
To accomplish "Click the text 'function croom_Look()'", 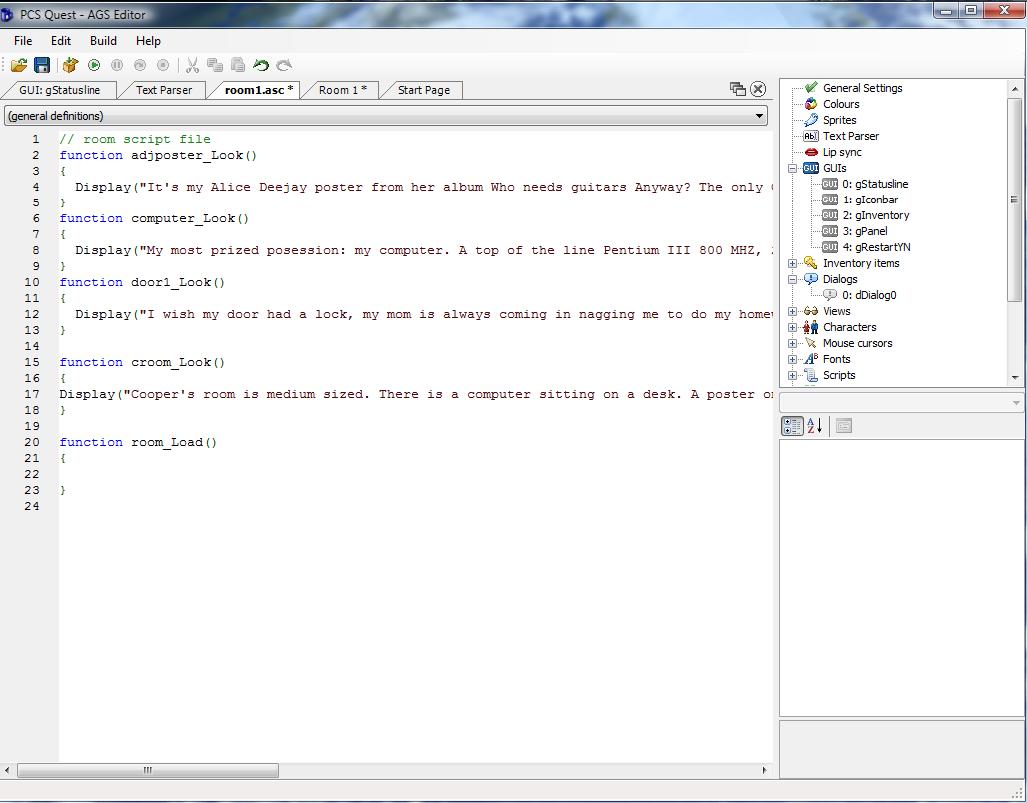I will pyautogui.click(x=142, y=362).
